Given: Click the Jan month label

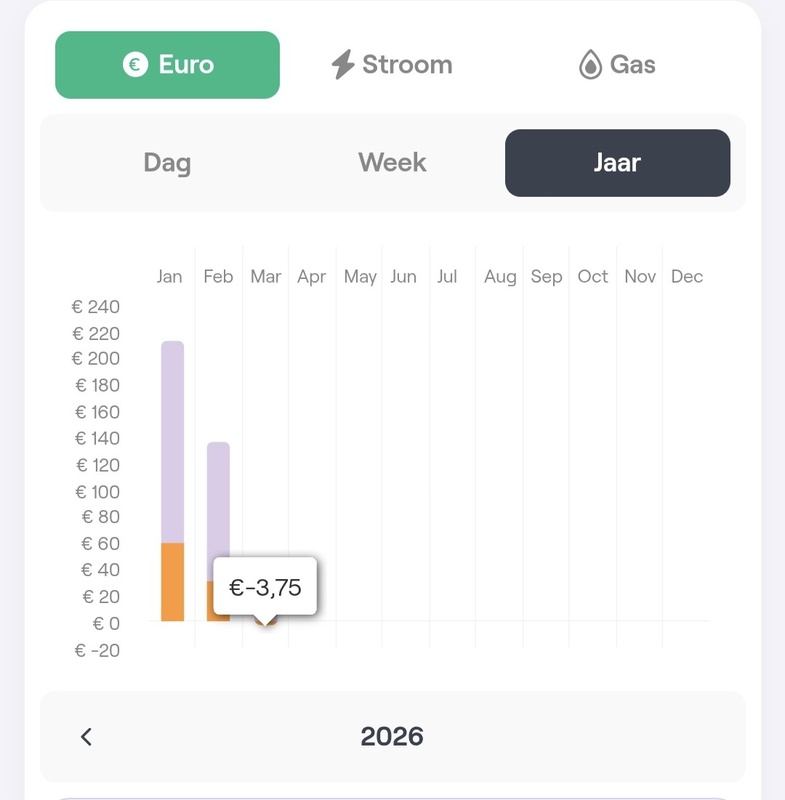Looking at the screenshot, I should pyautogui.click(x=170, y=276).
